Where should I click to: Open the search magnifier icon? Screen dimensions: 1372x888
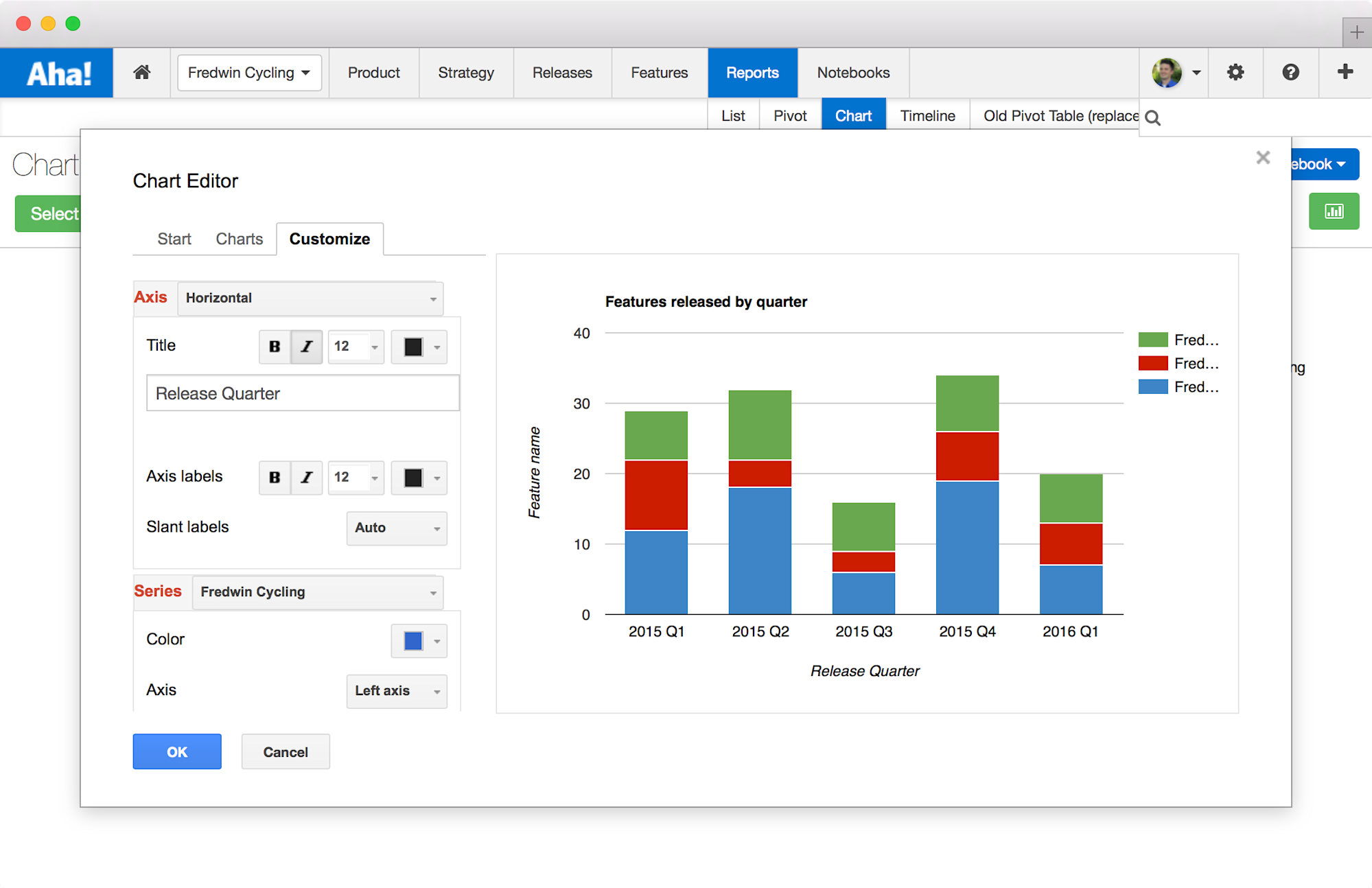[x=1152, y=117]
